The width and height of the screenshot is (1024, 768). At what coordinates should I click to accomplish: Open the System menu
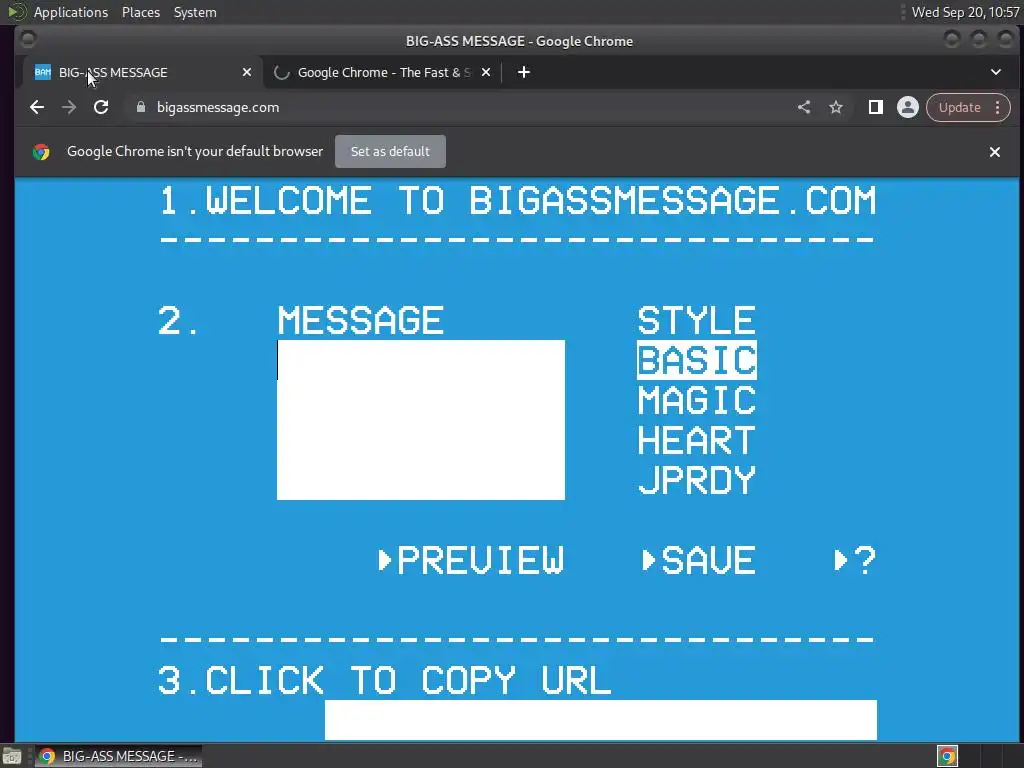[195, 12]
